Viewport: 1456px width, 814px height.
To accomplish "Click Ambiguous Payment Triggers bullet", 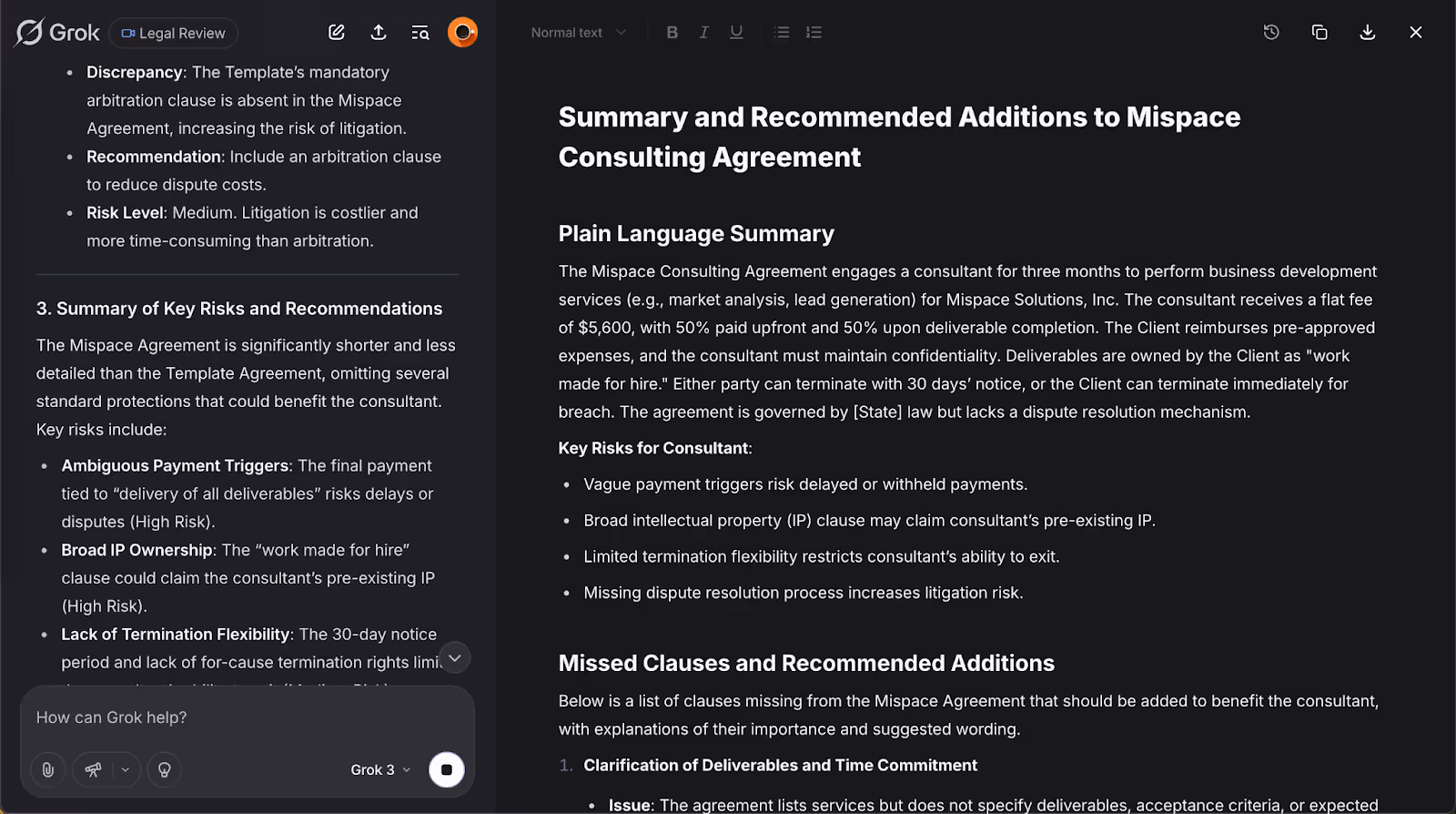I will (248, 493).
